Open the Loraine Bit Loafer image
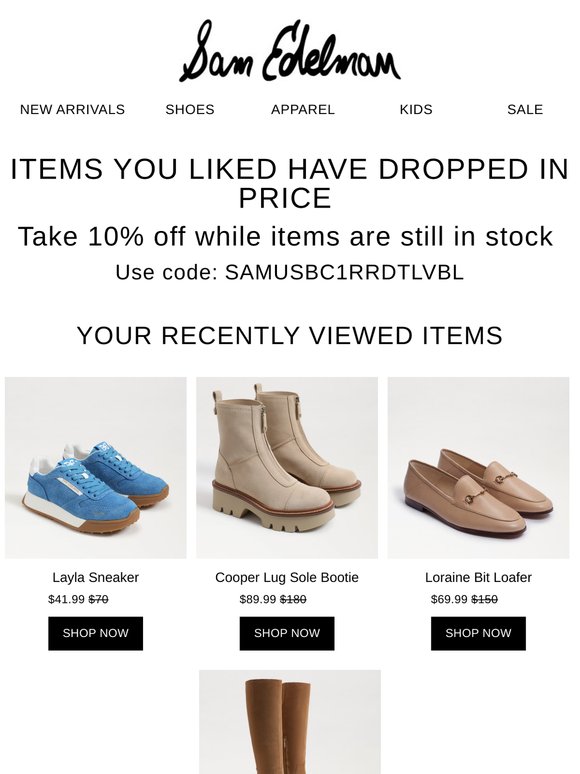 click(x=478, y=468)
